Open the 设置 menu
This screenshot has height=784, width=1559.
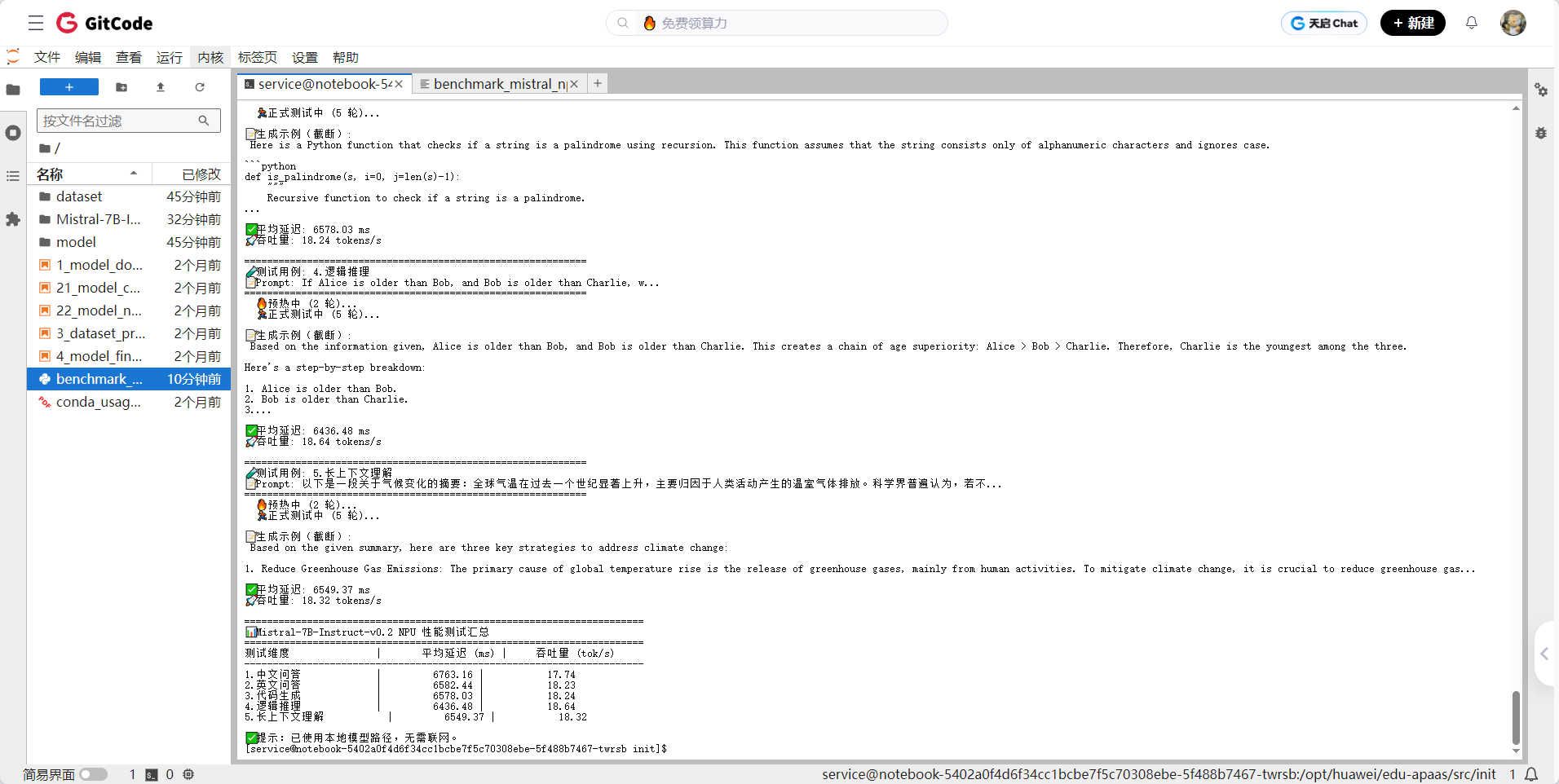(305, 57)
